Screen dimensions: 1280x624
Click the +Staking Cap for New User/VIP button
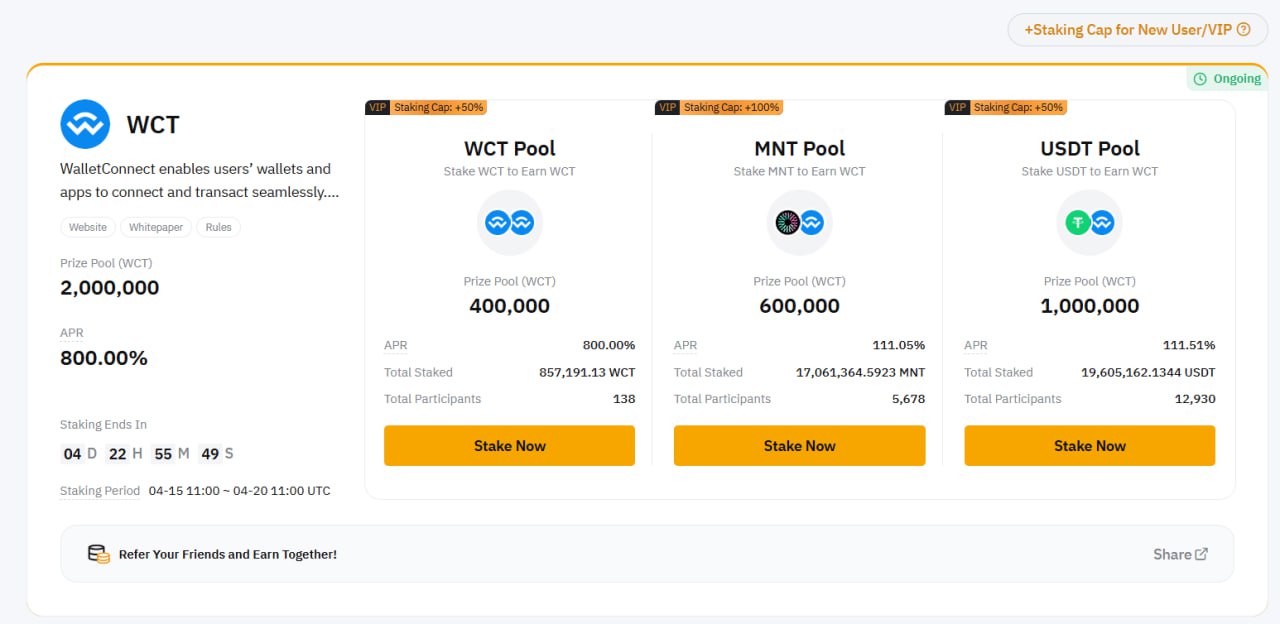pyautogui.click(x=1138, y=30)
